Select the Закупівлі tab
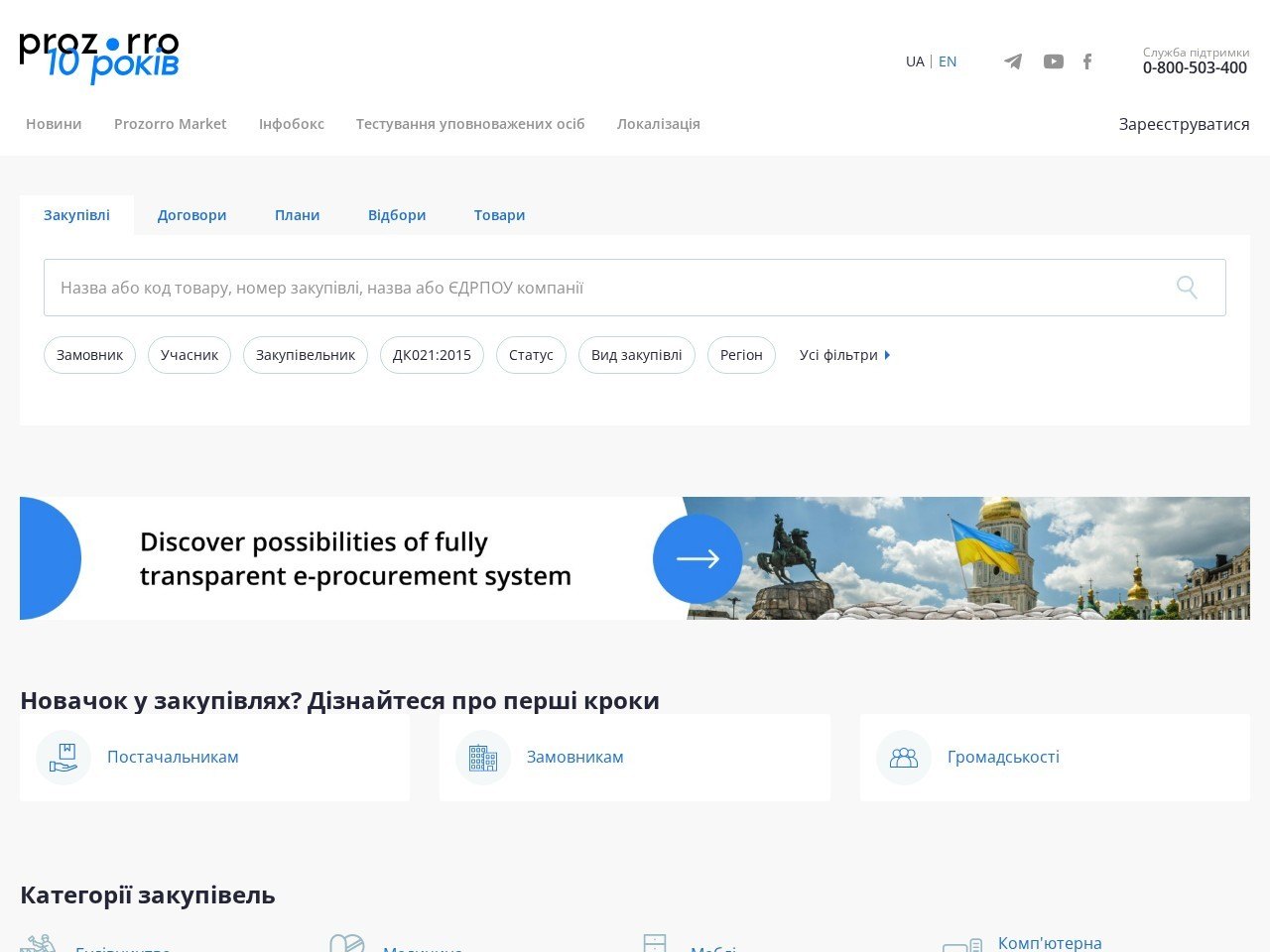Screen dimensions: 1270x952 [76, 215]
